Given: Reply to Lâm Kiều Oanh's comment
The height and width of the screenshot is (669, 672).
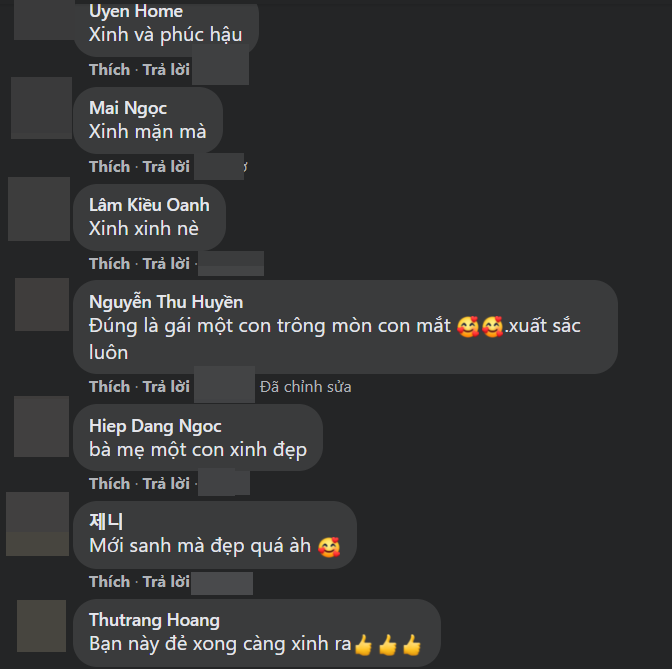Looking at the screenshot, I should (166, 263).
